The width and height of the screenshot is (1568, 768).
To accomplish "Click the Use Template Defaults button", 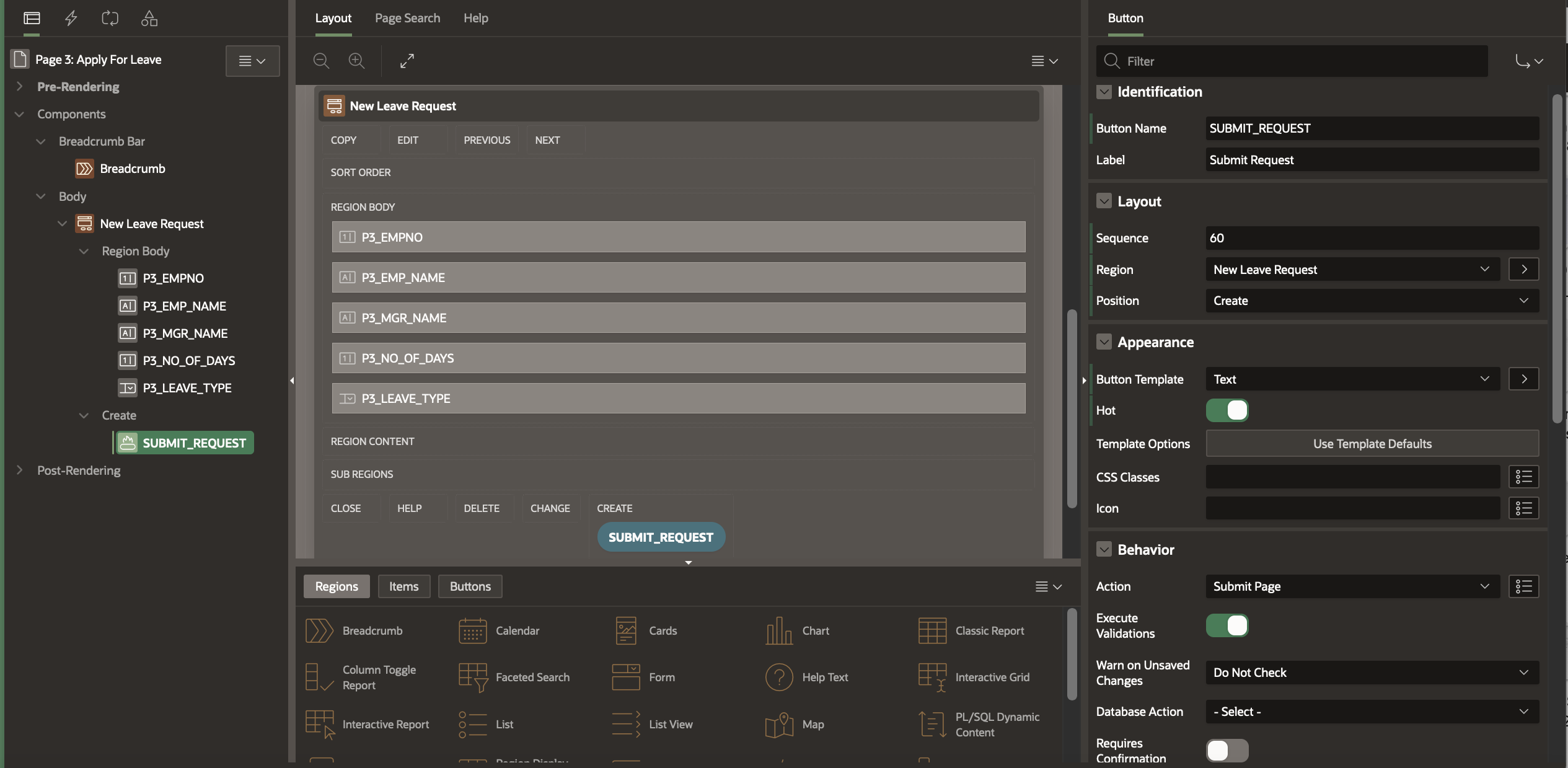I will 1372,444.
